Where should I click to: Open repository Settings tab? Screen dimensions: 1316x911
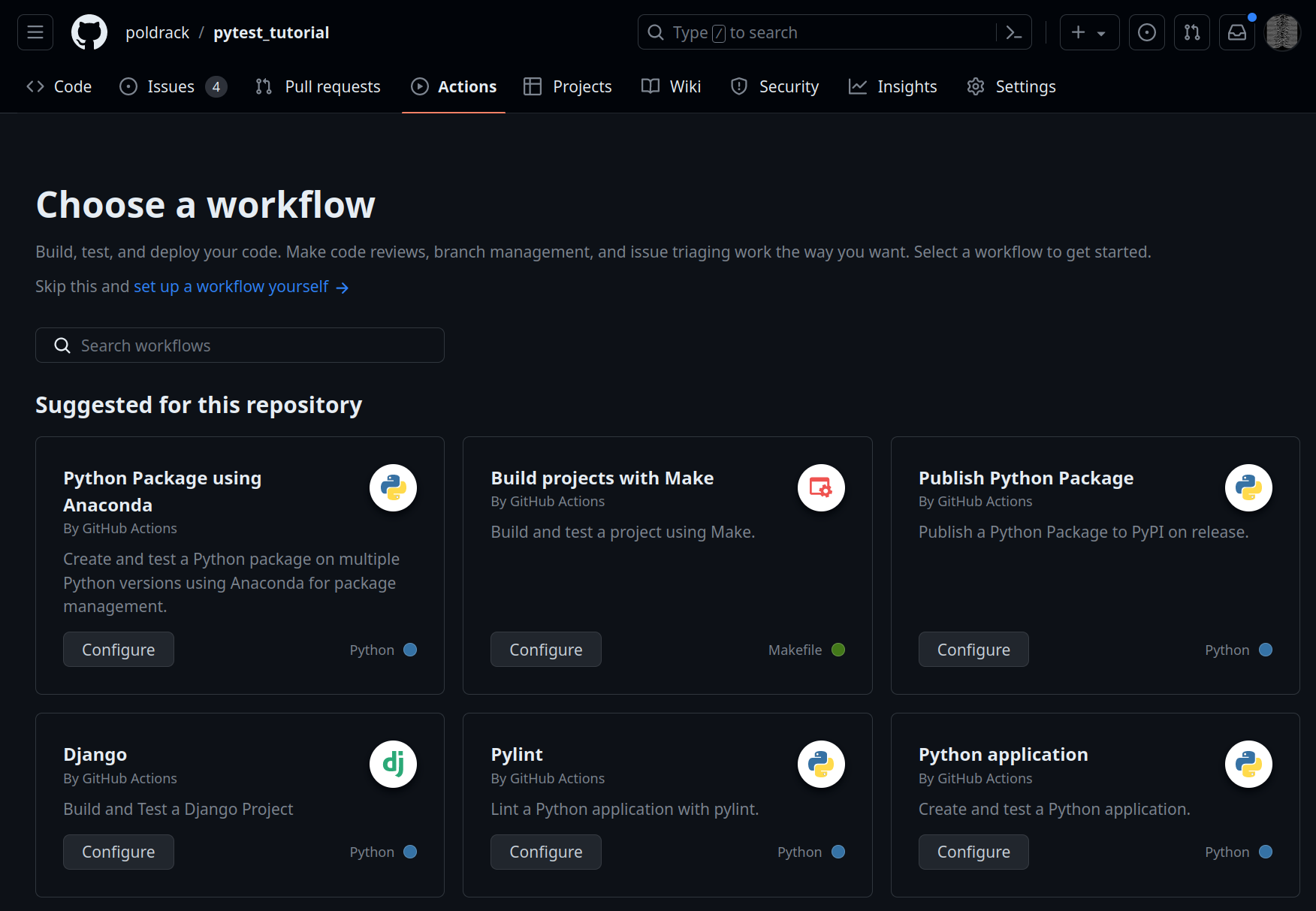pos(1011,87)
